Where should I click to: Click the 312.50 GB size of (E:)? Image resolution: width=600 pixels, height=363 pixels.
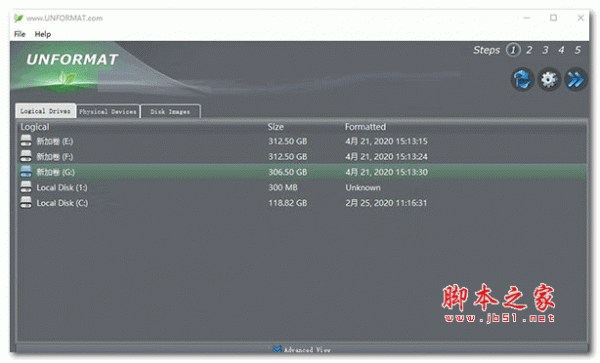pyautogui.click(x=288, y=141)
